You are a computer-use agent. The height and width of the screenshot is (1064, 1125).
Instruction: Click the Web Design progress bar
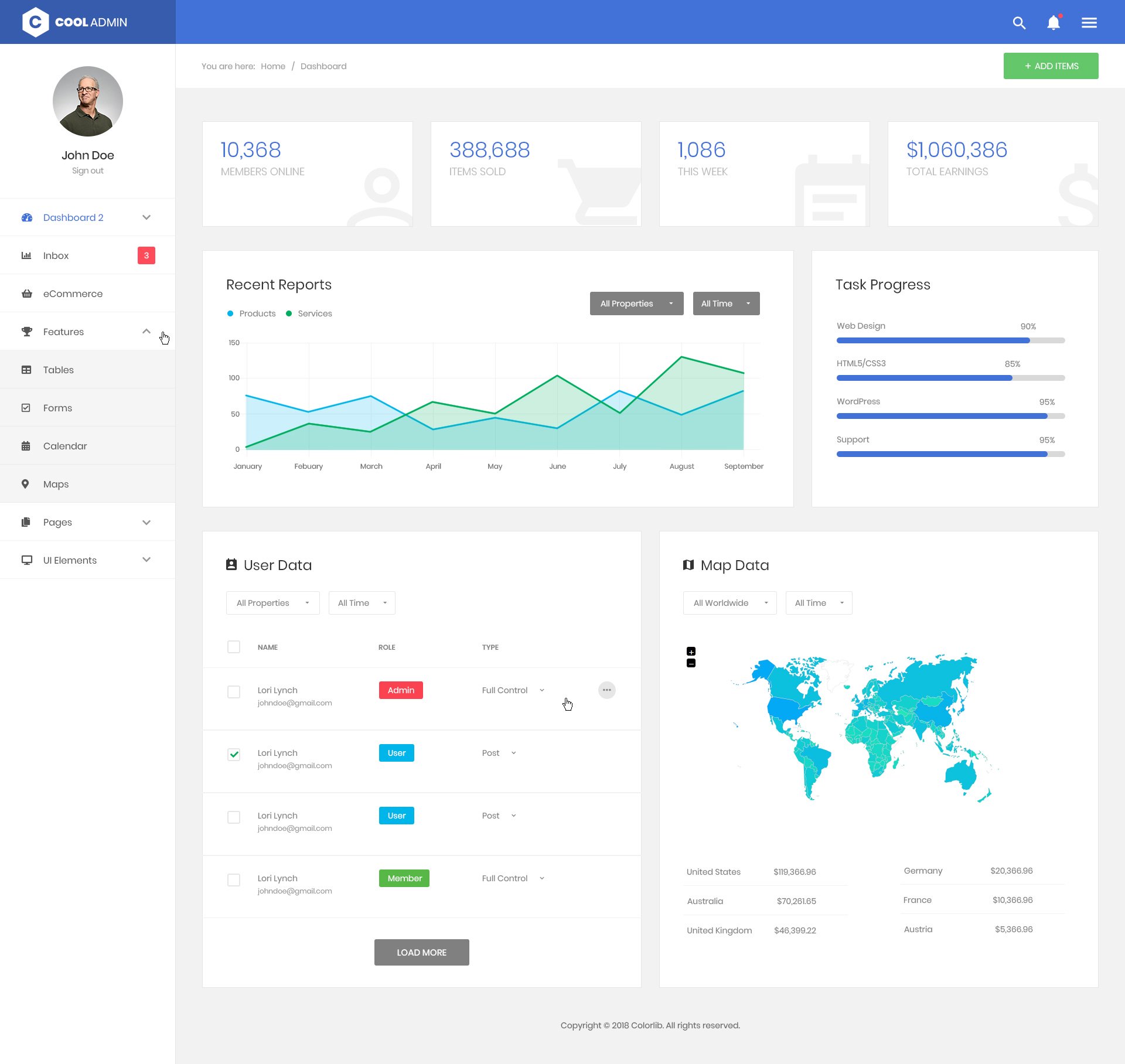click(x=950, y=340)
